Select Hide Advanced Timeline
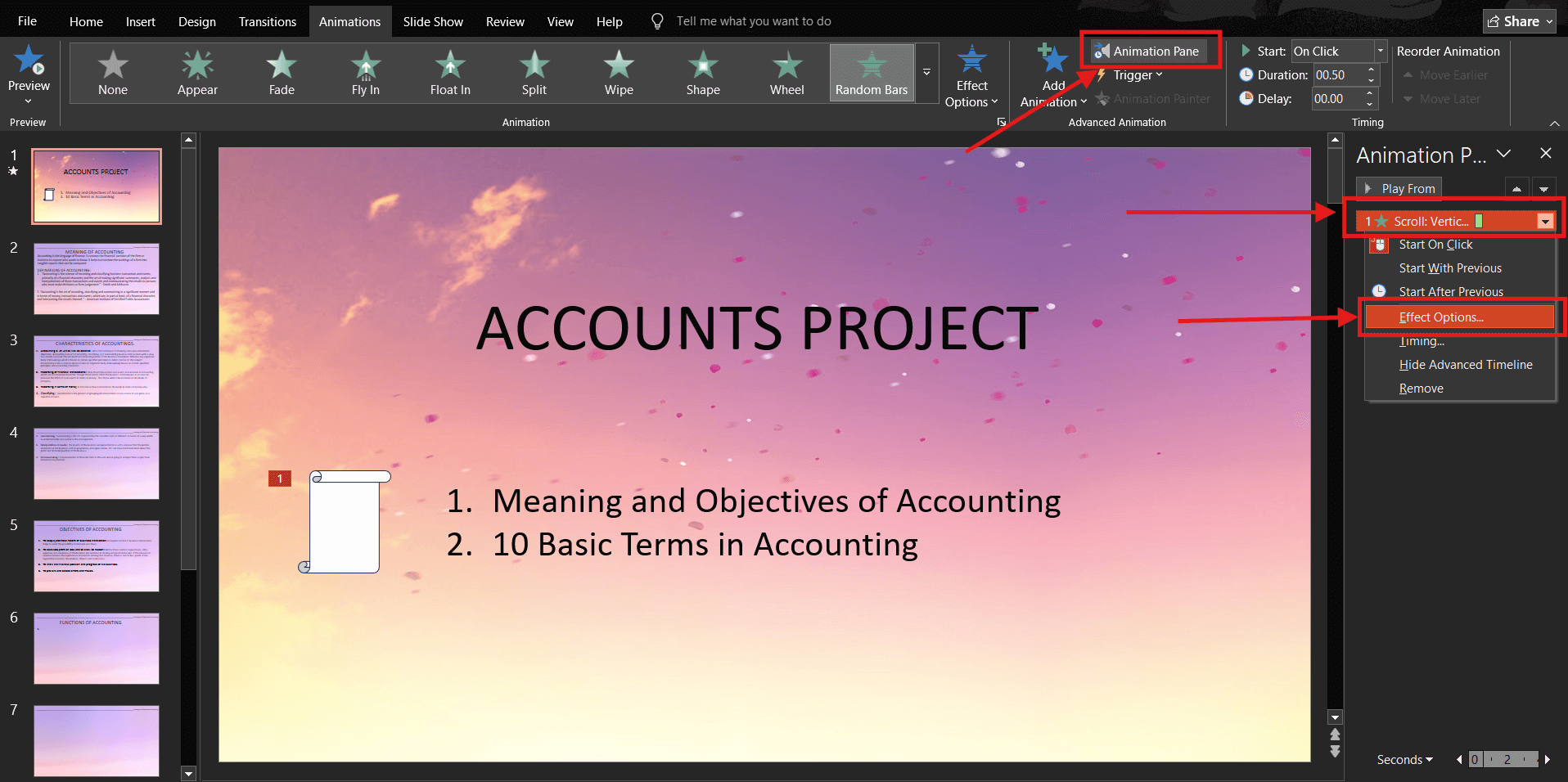Image resolution: width=1568 pixels, height=782 pixels. pyautogui.click(x=1460, y=365)
